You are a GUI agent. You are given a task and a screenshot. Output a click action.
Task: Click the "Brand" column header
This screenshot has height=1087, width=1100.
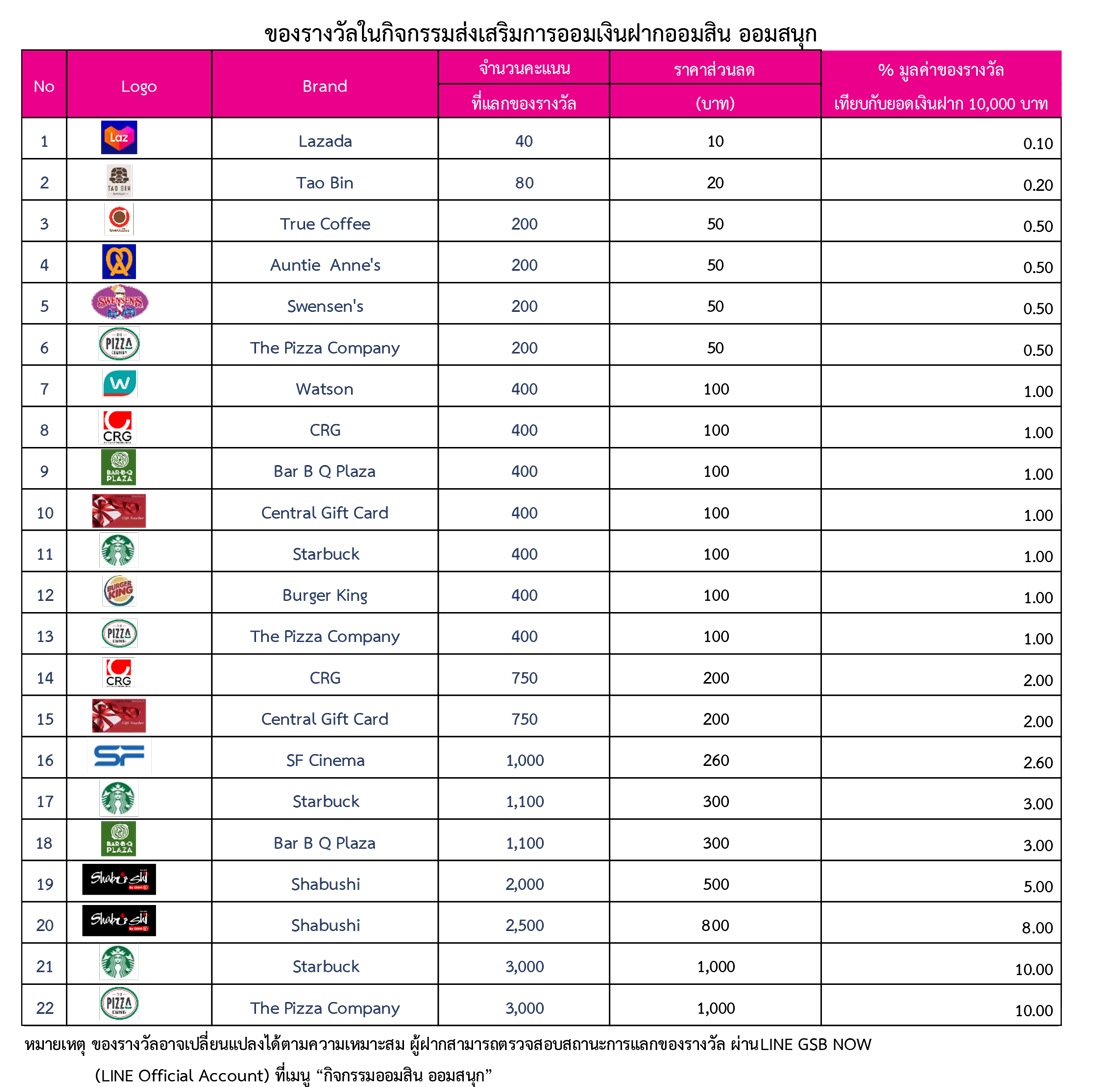[x=325, y=86]
